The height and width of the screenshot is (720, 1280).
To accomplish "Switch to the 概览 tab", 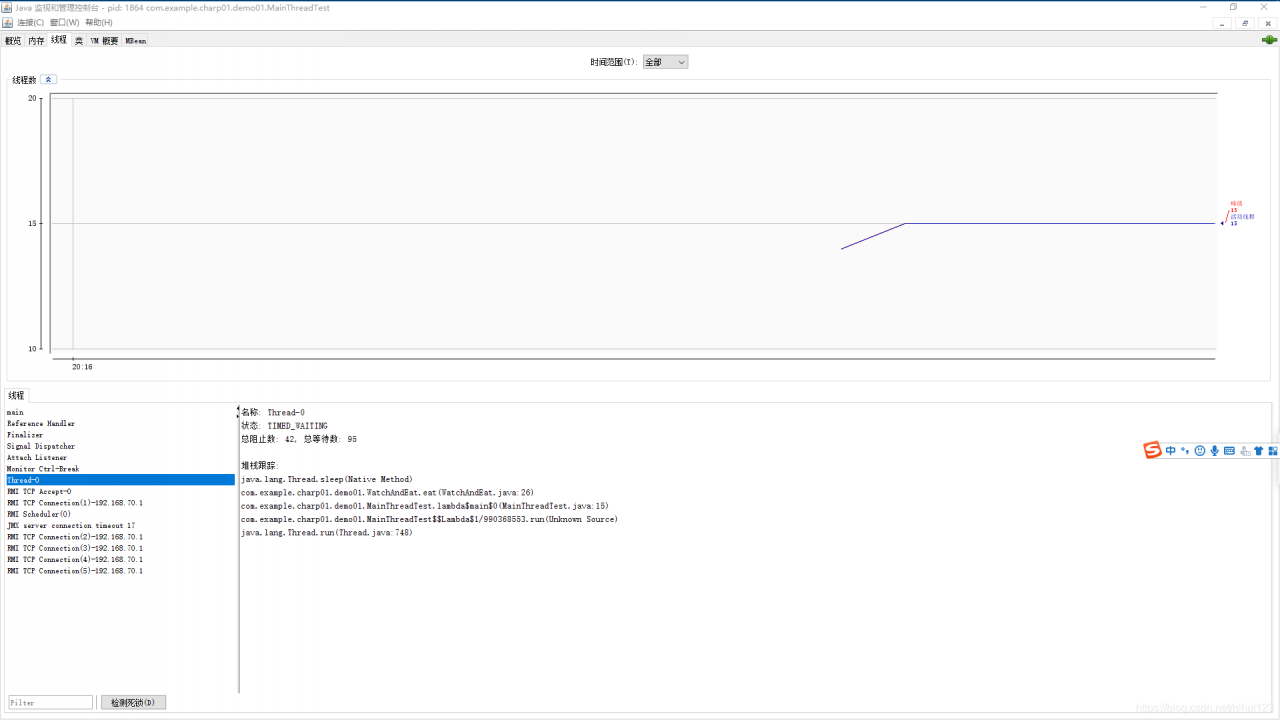I will pos(13,41).
